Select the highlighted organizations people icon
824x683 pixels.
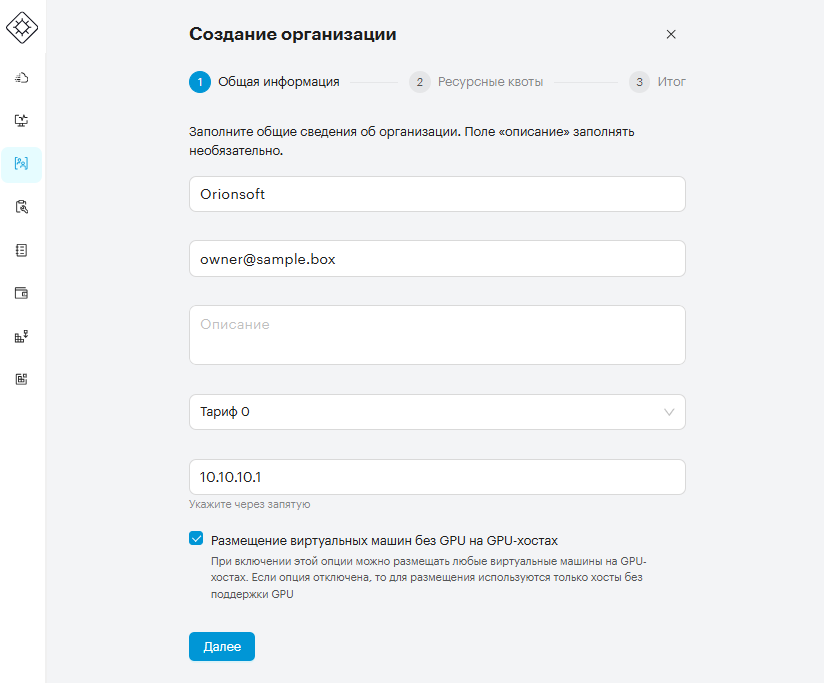coord(22,164)
